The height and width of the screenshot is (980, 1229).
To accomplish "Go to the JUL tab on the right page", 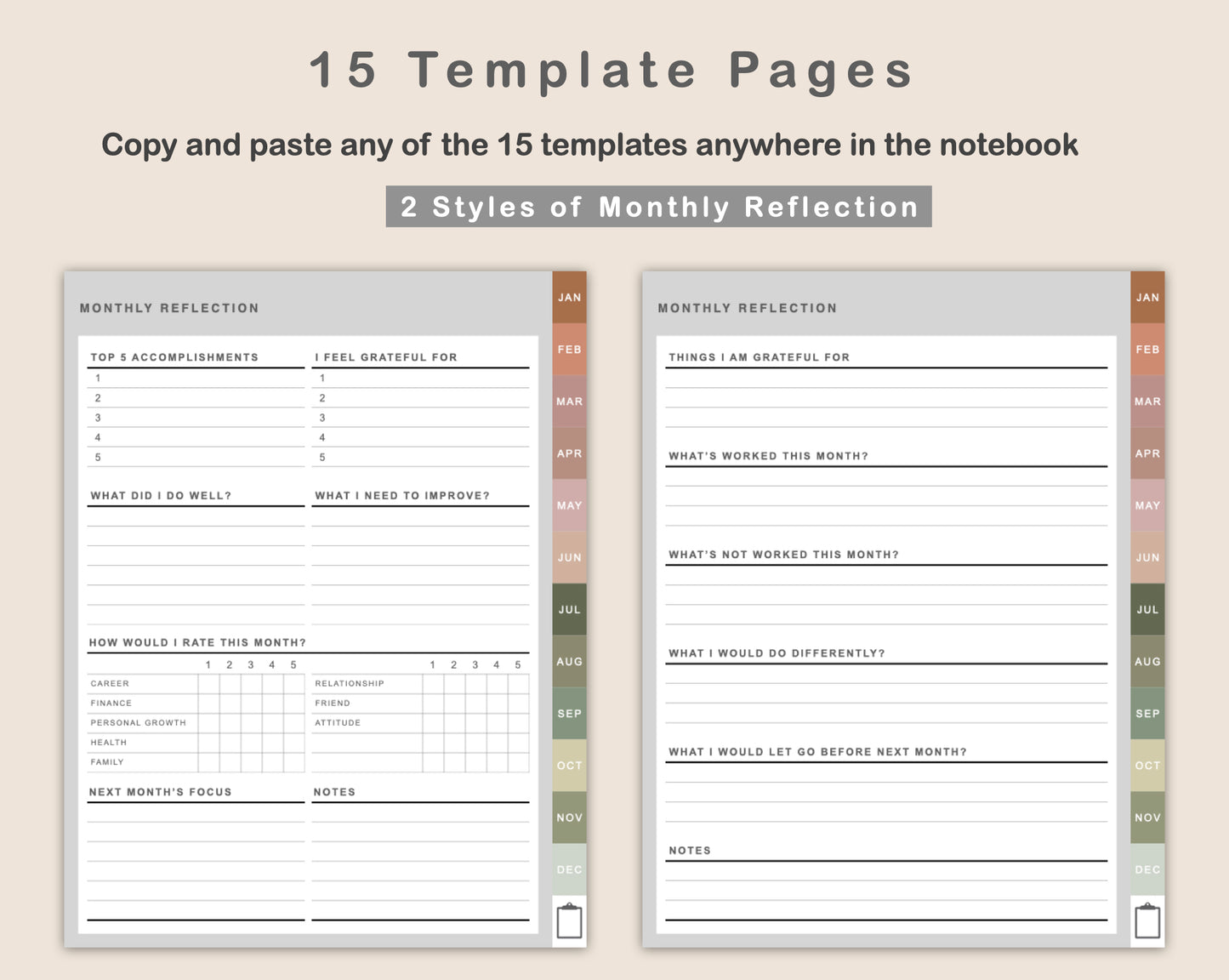I will tap(1147, 609).
